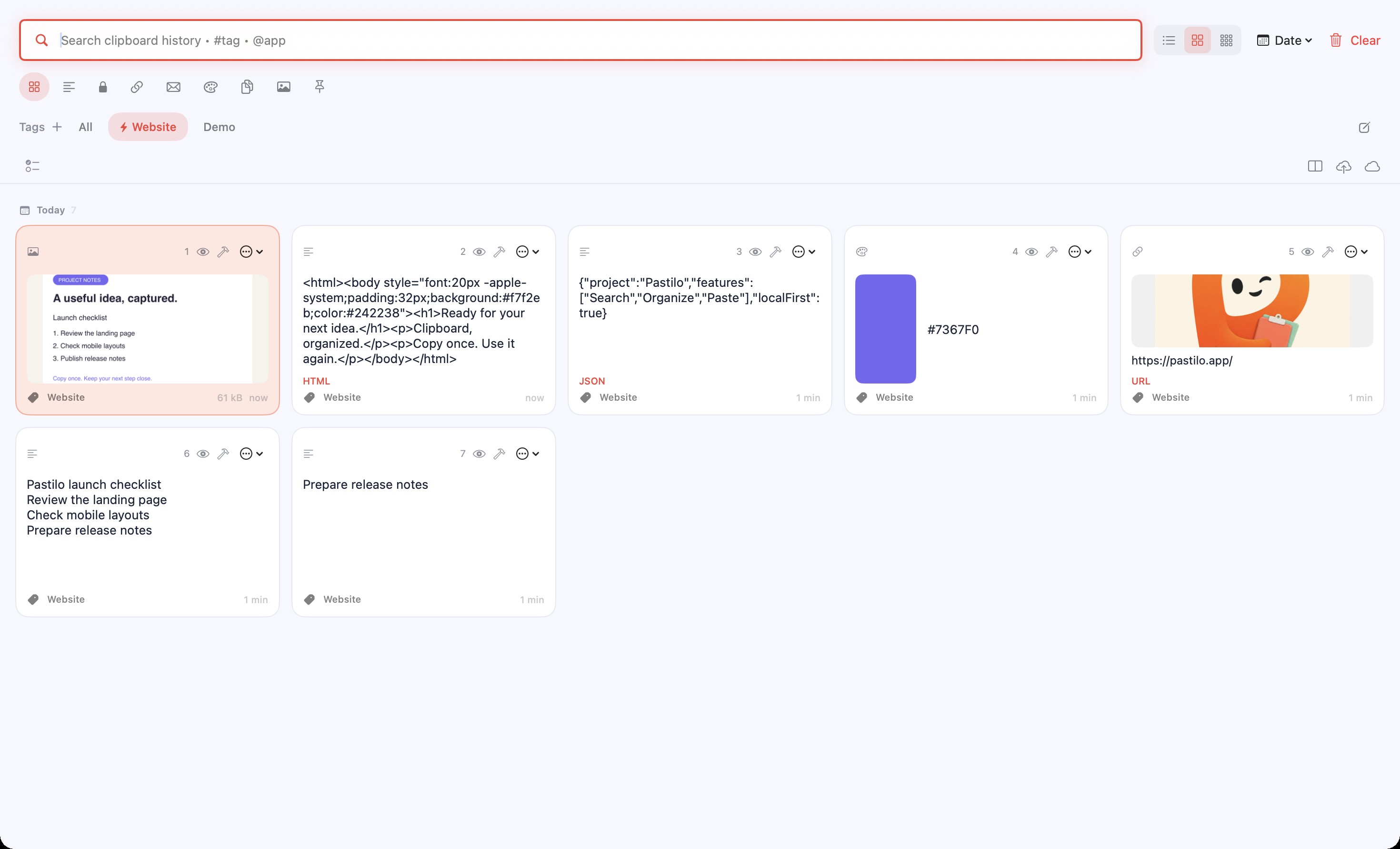Screen dimensions: 1400x849
Task: Preview image card 1 with eye icon
Action: pyautogui.click(x=203, y=252)
